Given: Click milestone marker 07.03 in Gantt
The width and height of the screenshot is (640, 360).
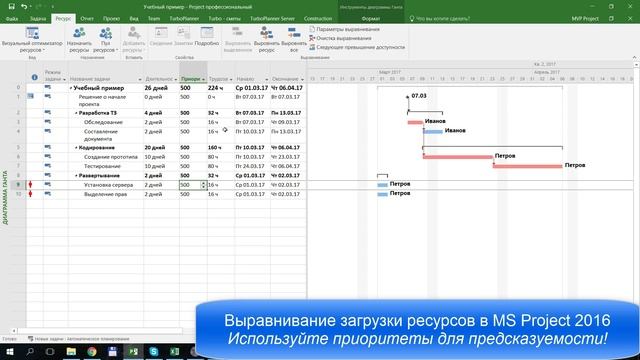Looking at the screenshot, I should (407, 97).
